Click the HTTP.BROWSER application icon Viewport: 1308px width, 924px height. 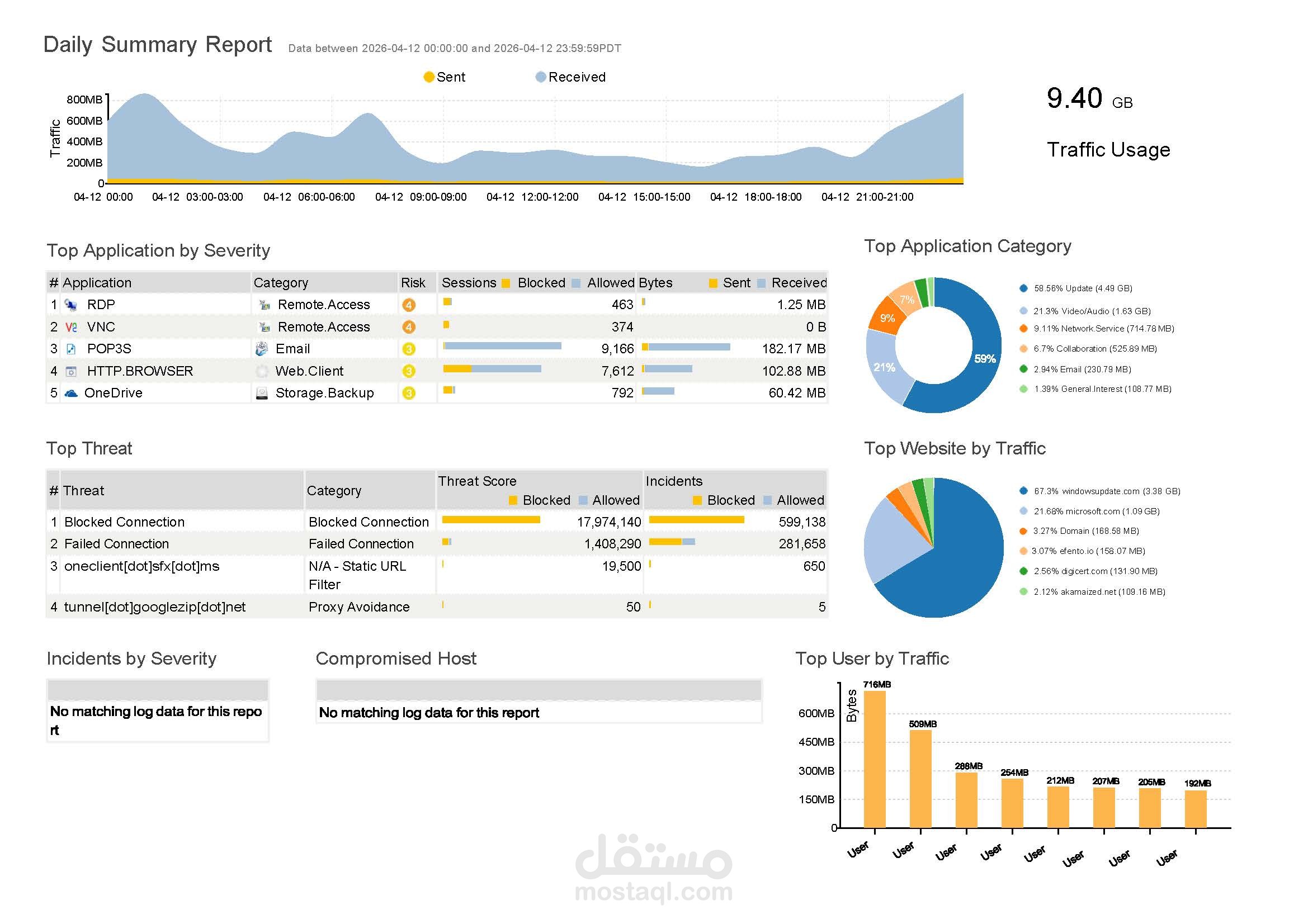point(70,371)
